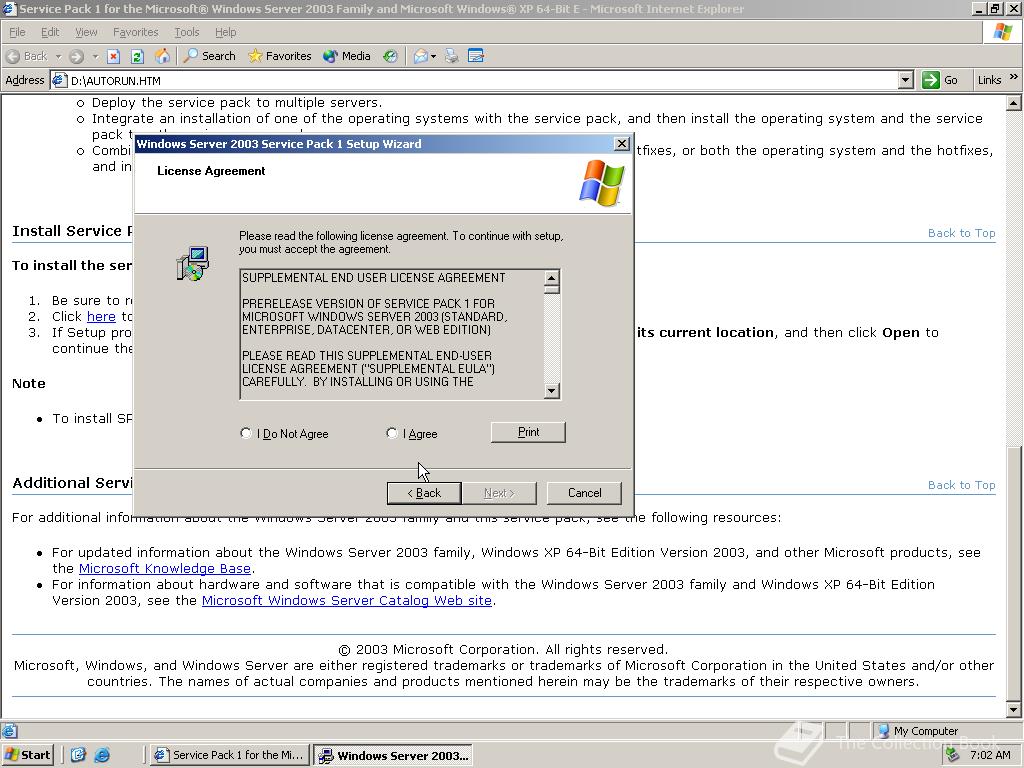
Task: Stop page loading with the Stop icon
Action: point(114,56)
